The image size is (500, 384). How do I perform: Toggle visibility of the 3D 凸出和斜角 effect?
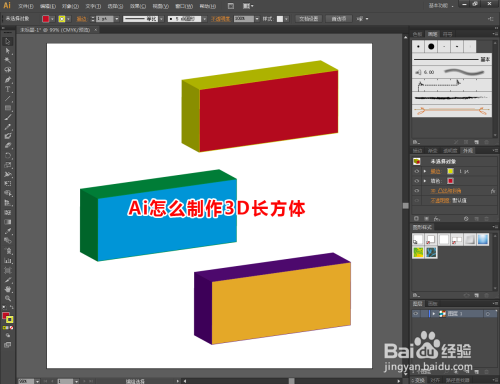(417, 191)
